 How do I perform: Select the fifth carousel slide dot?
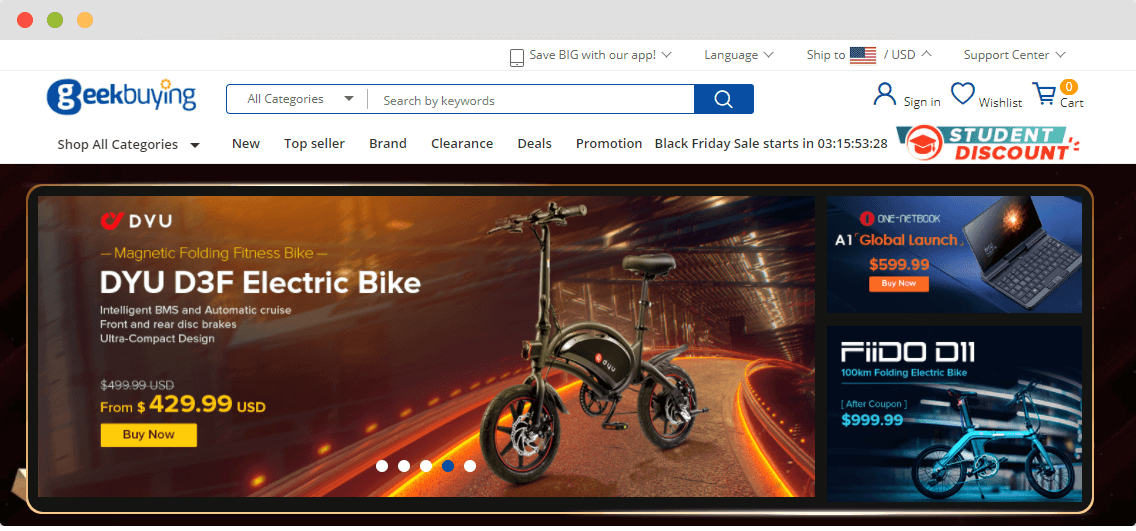tap(469, 466)
